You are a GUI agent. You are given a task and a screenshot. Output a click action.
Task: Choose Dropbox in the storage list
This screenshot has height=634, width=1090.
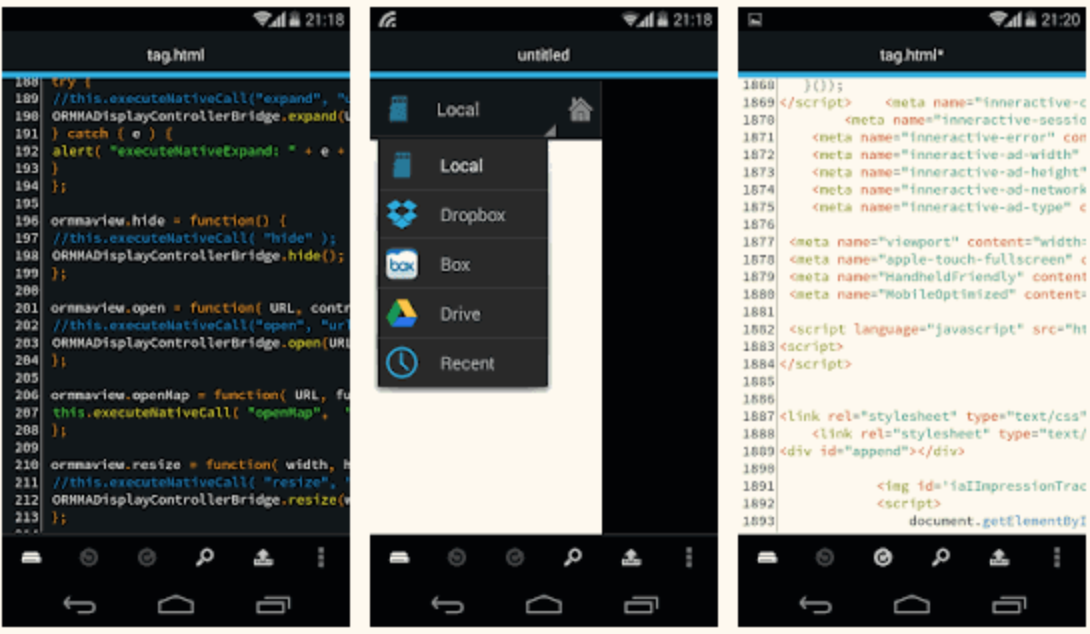pyautogui.click(x=463, y=215)
